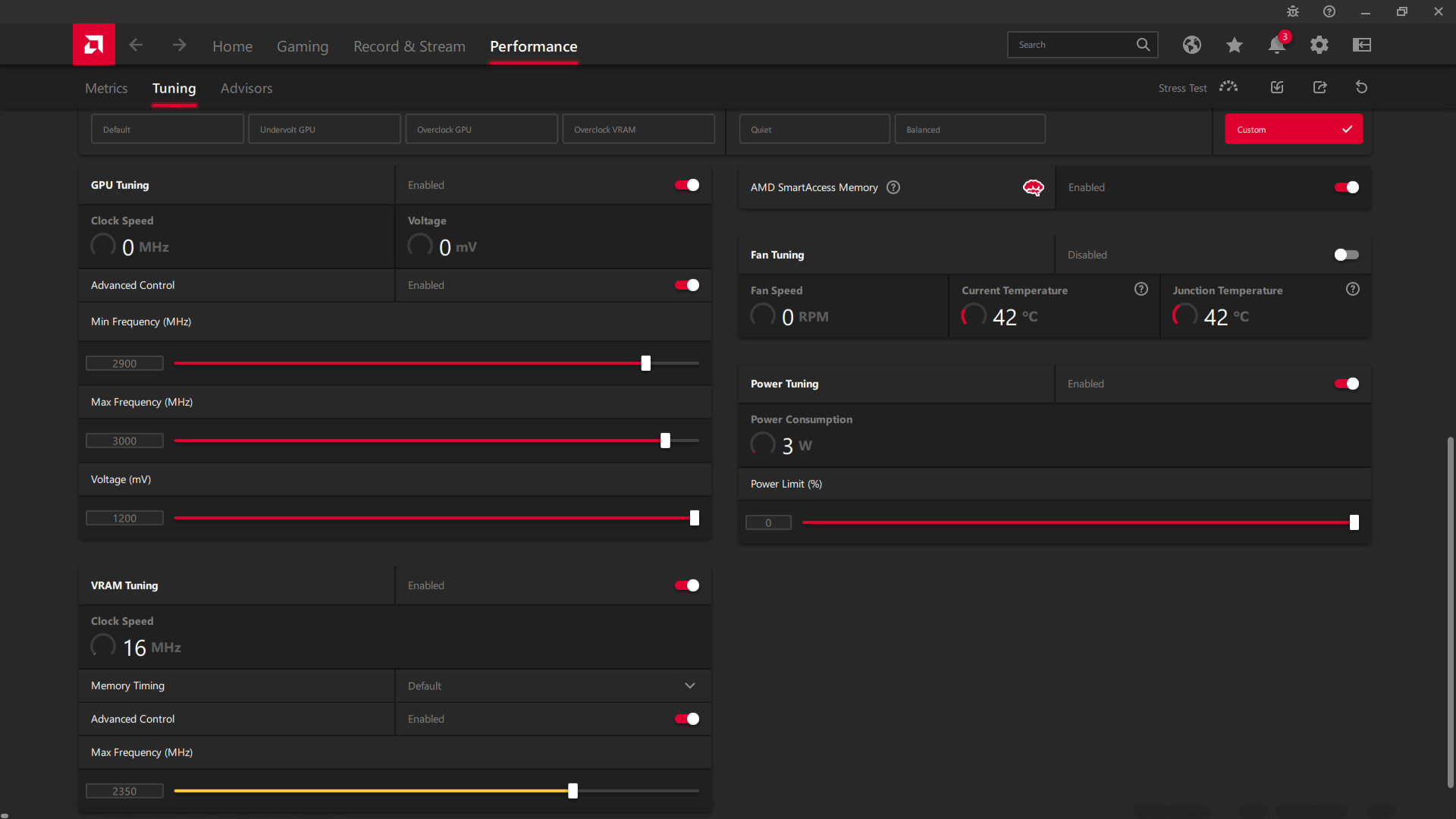1456x819 pixels.
Task: Open settings gear icon
Action: [x=1319, y=45]
